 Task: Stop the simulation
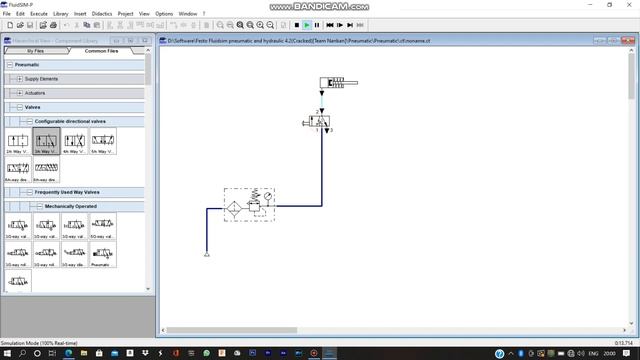point(297,25)
